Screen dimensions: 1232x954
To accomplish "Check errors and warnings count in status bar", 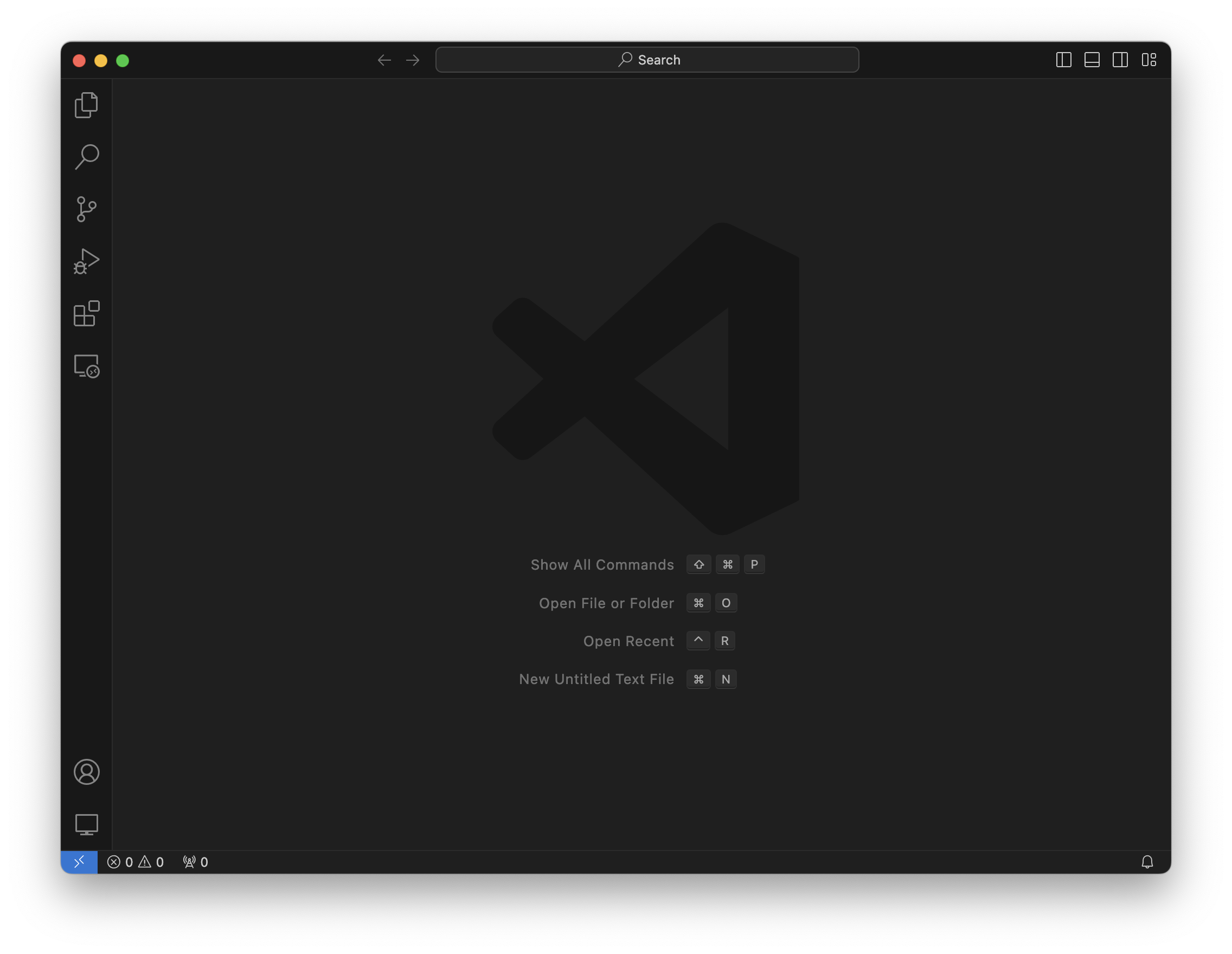I will tap(136, 861).
